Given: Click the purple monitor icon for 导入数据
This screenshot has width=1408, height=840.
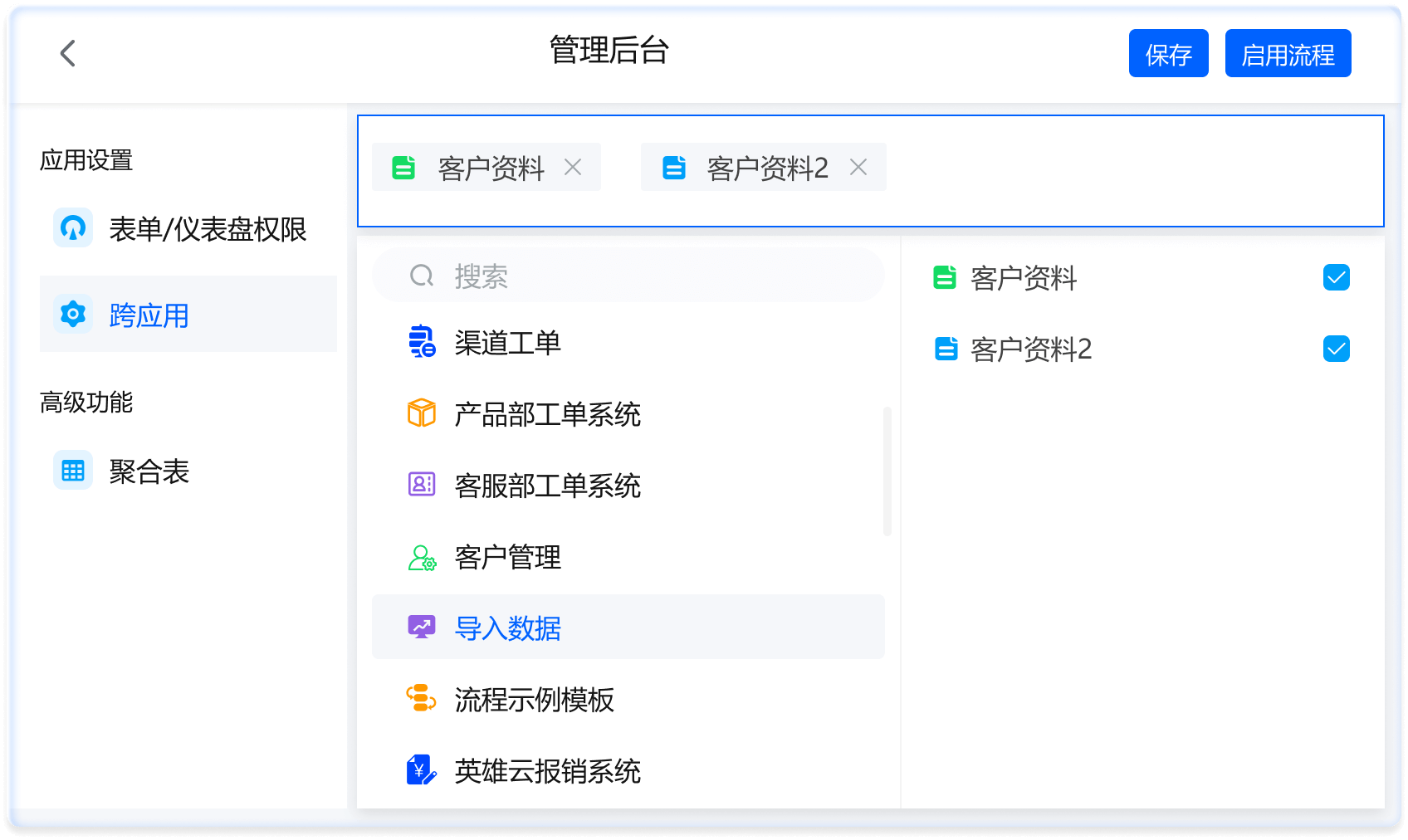Looking at the screenshot, I should click(x=422, y=627).
